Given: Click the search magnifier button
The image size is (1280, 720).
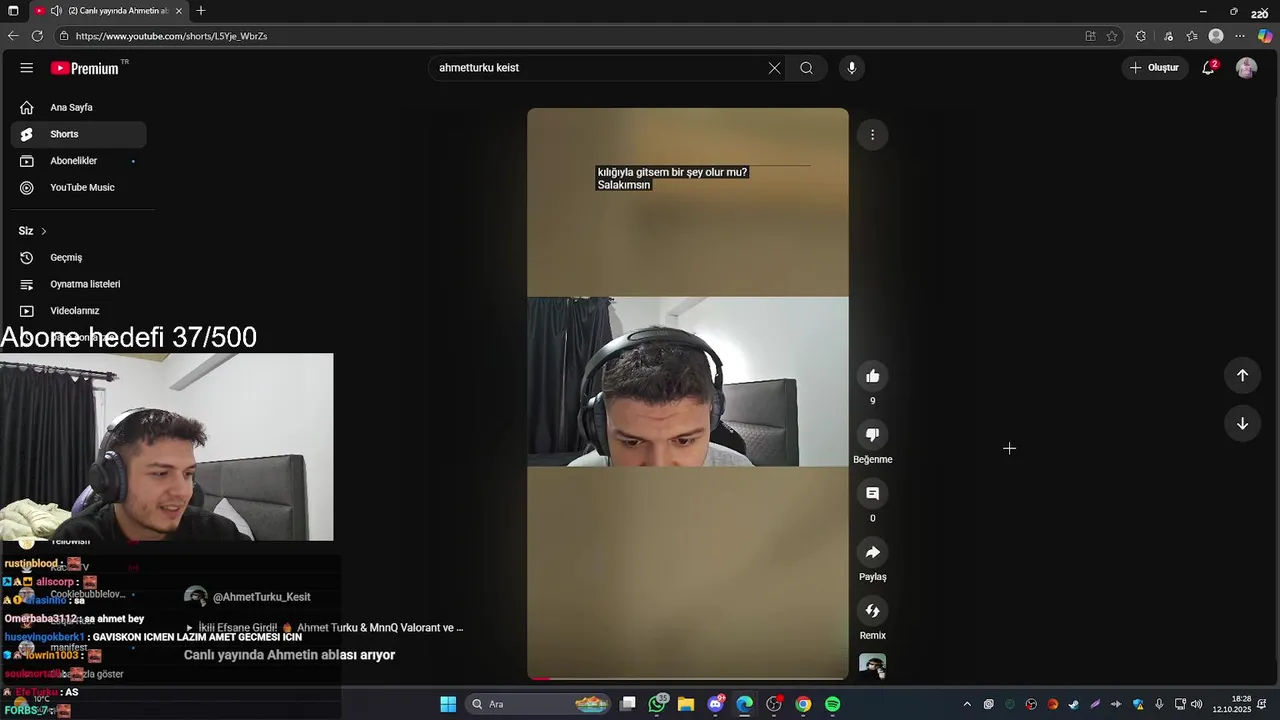Looking at the screenshot, I should click(806, 68).
